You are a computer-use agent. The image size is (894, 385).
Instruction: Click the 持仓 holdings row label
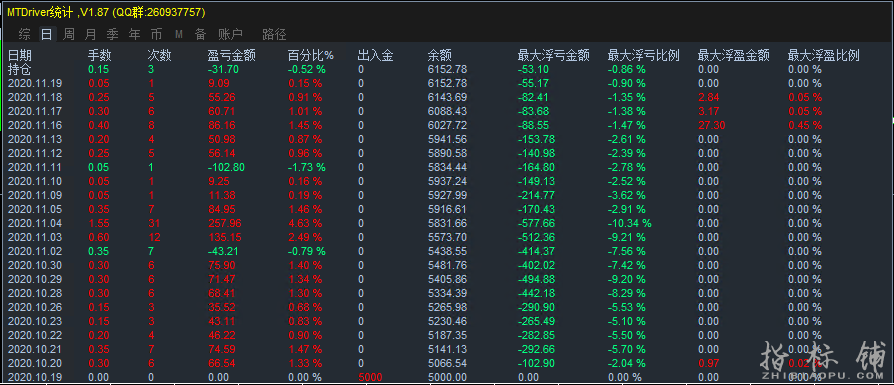click(20, 69)
